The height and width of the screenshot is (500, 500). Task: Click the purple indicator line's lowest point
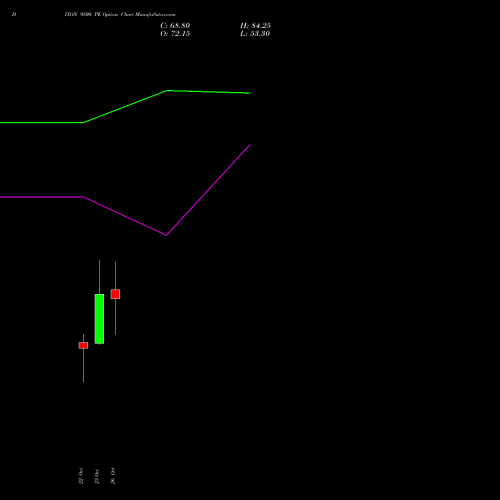tap(167, 235)
